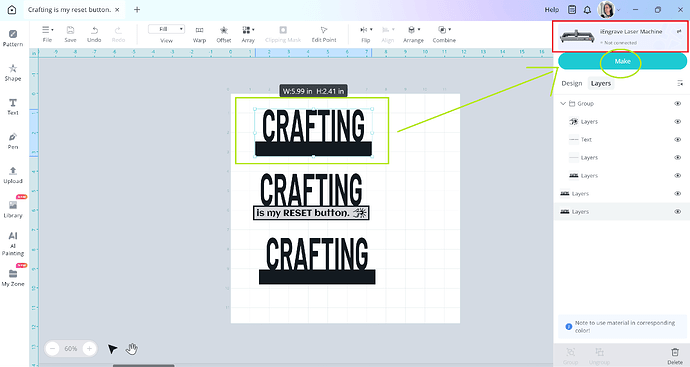The image size is (690, 367).
Task: Select the 'Crafting is my reset button.' tab
Action: point(69,10)
